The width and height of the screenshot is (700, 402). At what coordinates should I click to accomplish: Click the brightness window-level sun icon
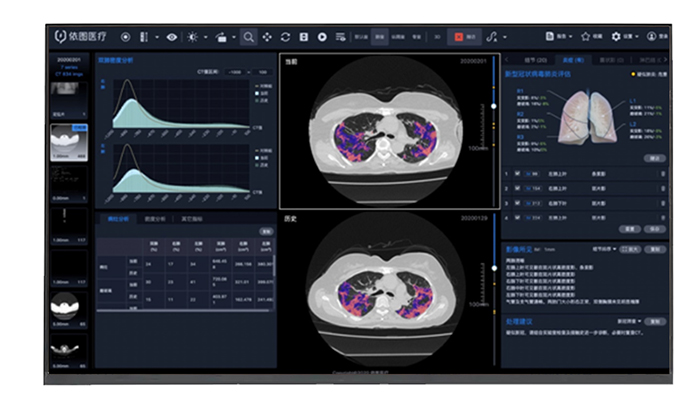click(193, 37)
